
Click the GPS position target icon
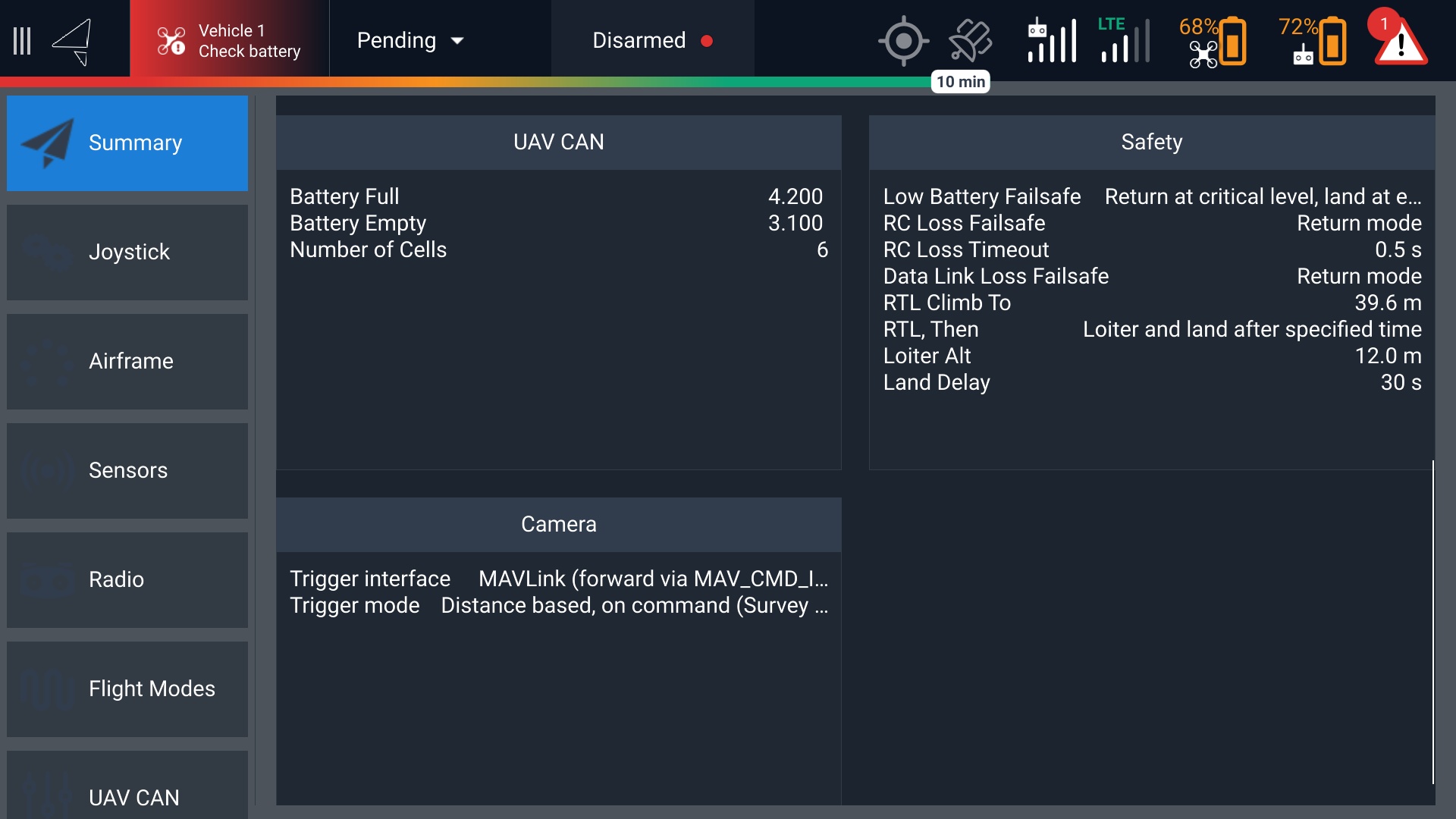(903, 41)
